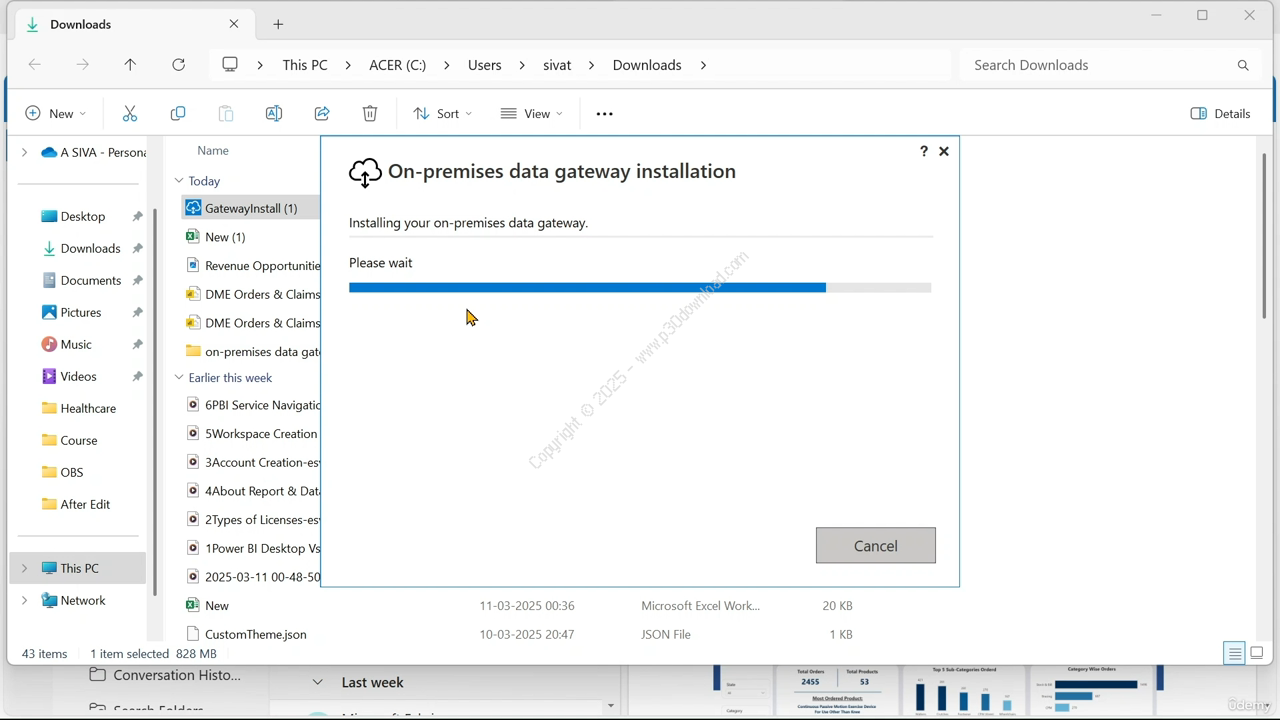The image size is (1280, 720).
Task: Collapse the Today group
Action: (x=179, y=181)
